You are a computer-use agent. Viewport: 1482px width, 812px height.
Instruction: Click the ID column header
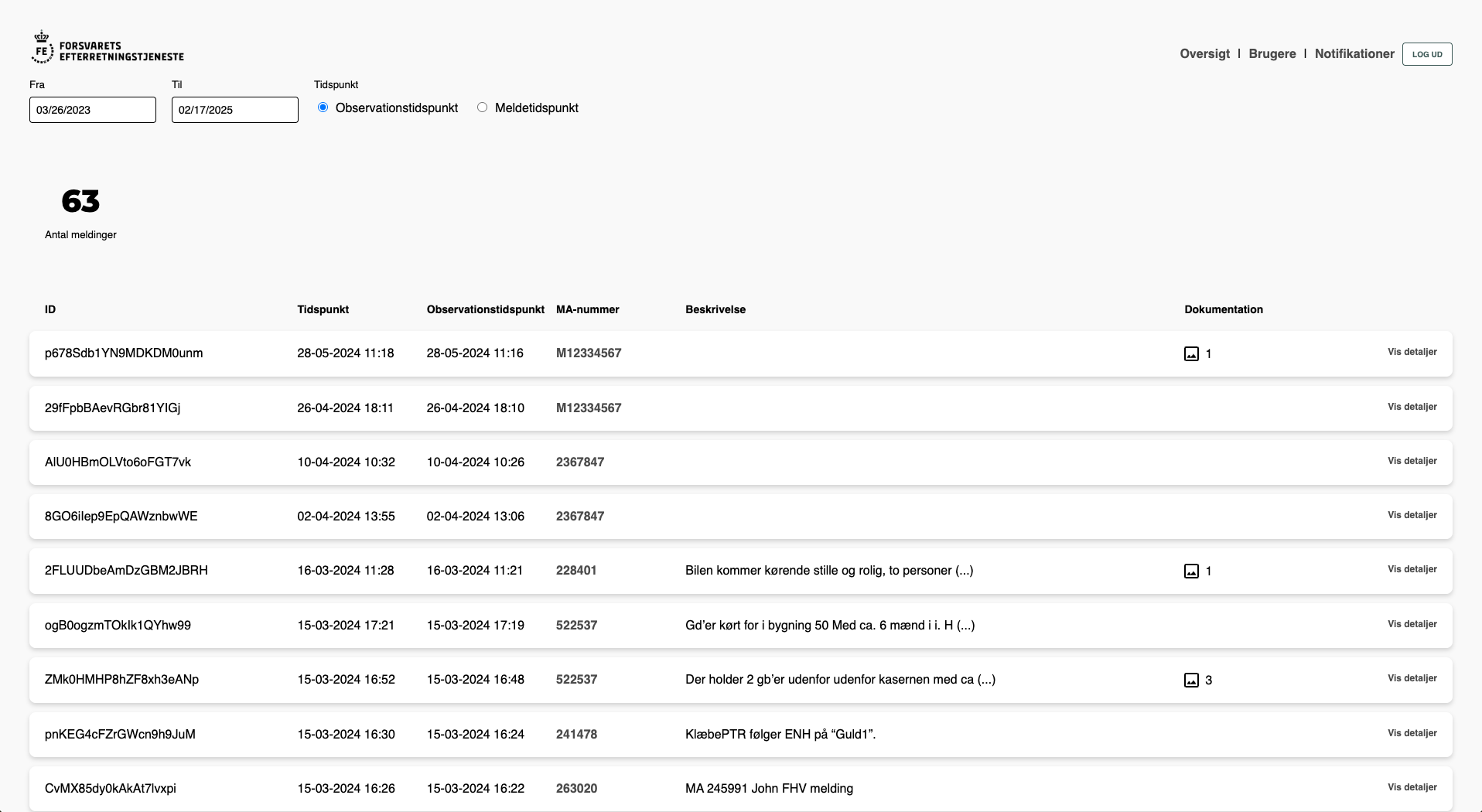[50, 309]
